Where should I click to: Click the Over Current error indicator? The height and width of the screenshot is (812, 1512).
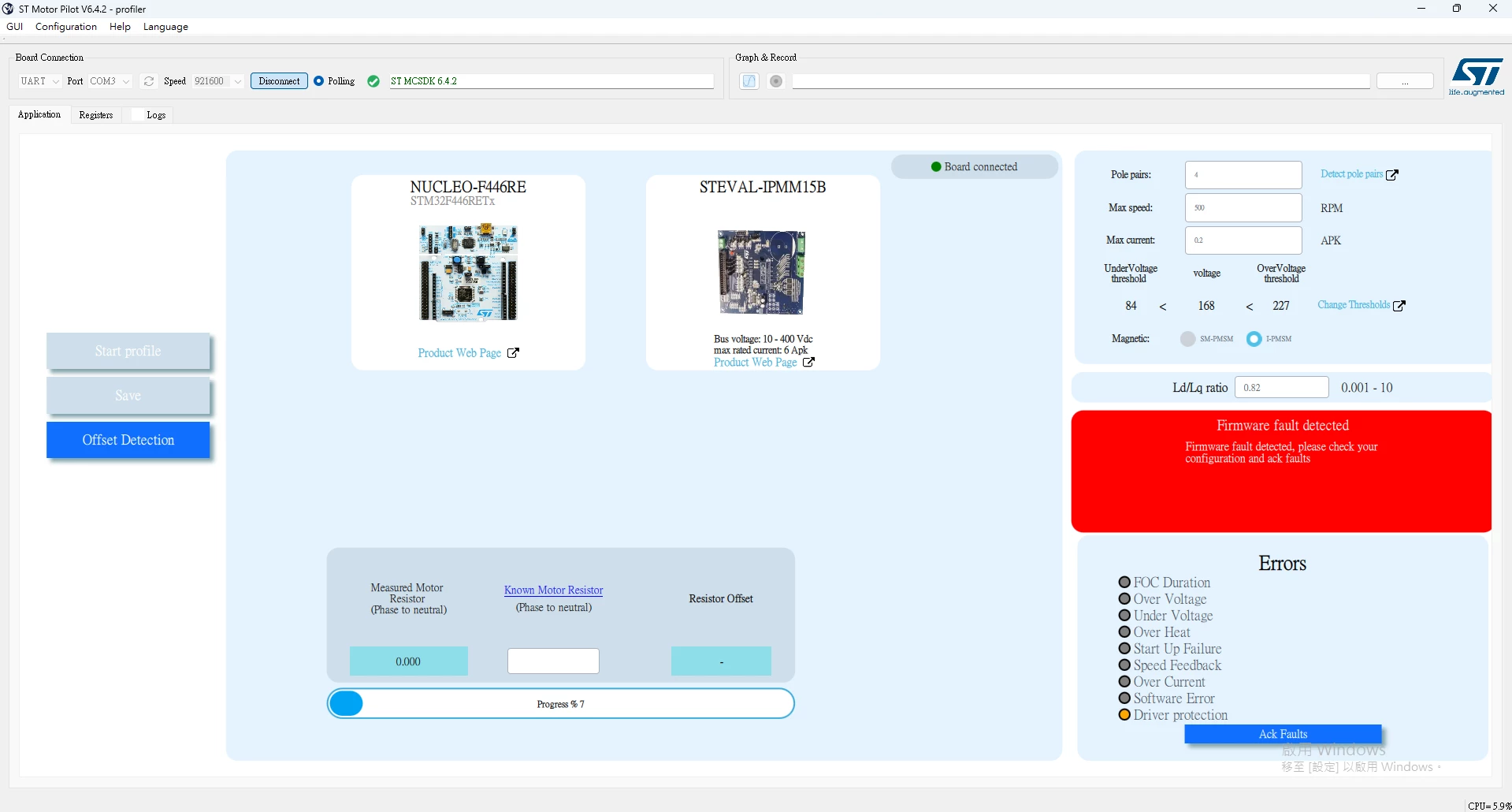pyautogui.click(x=1124, y=682)
